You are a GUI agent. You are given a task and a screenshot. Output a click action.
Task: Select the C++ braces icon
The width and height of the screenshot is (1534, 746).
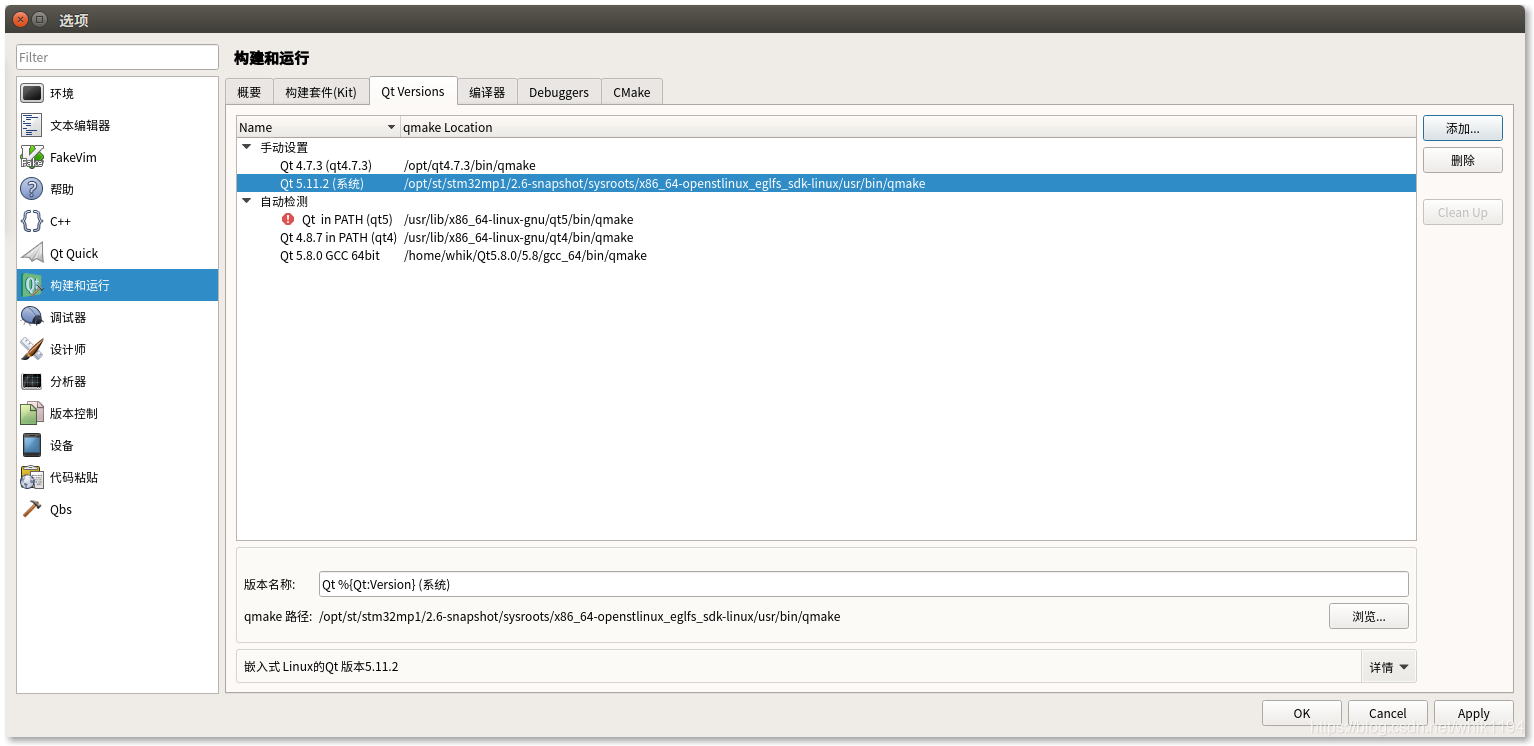click(x=32, y=221)
